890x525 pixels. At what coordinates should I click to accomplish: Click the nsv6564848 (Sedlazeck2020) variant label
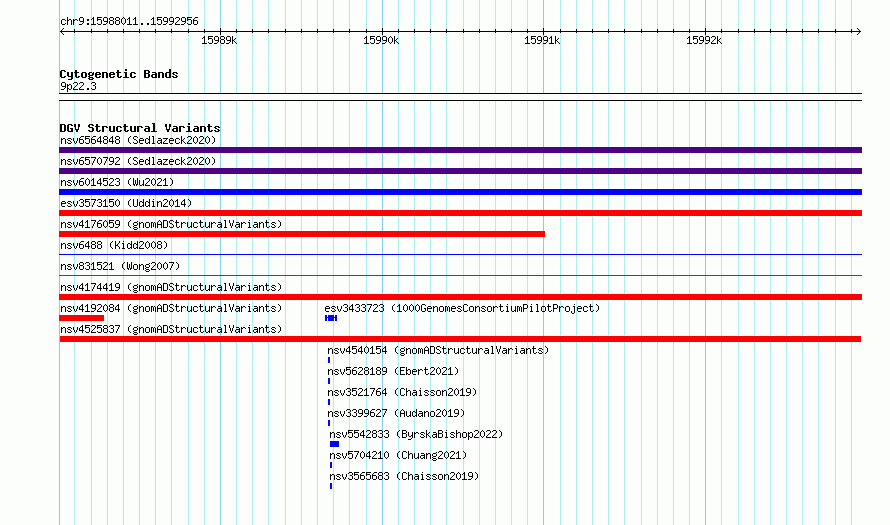pyautogui.click(x=138, y=140)
